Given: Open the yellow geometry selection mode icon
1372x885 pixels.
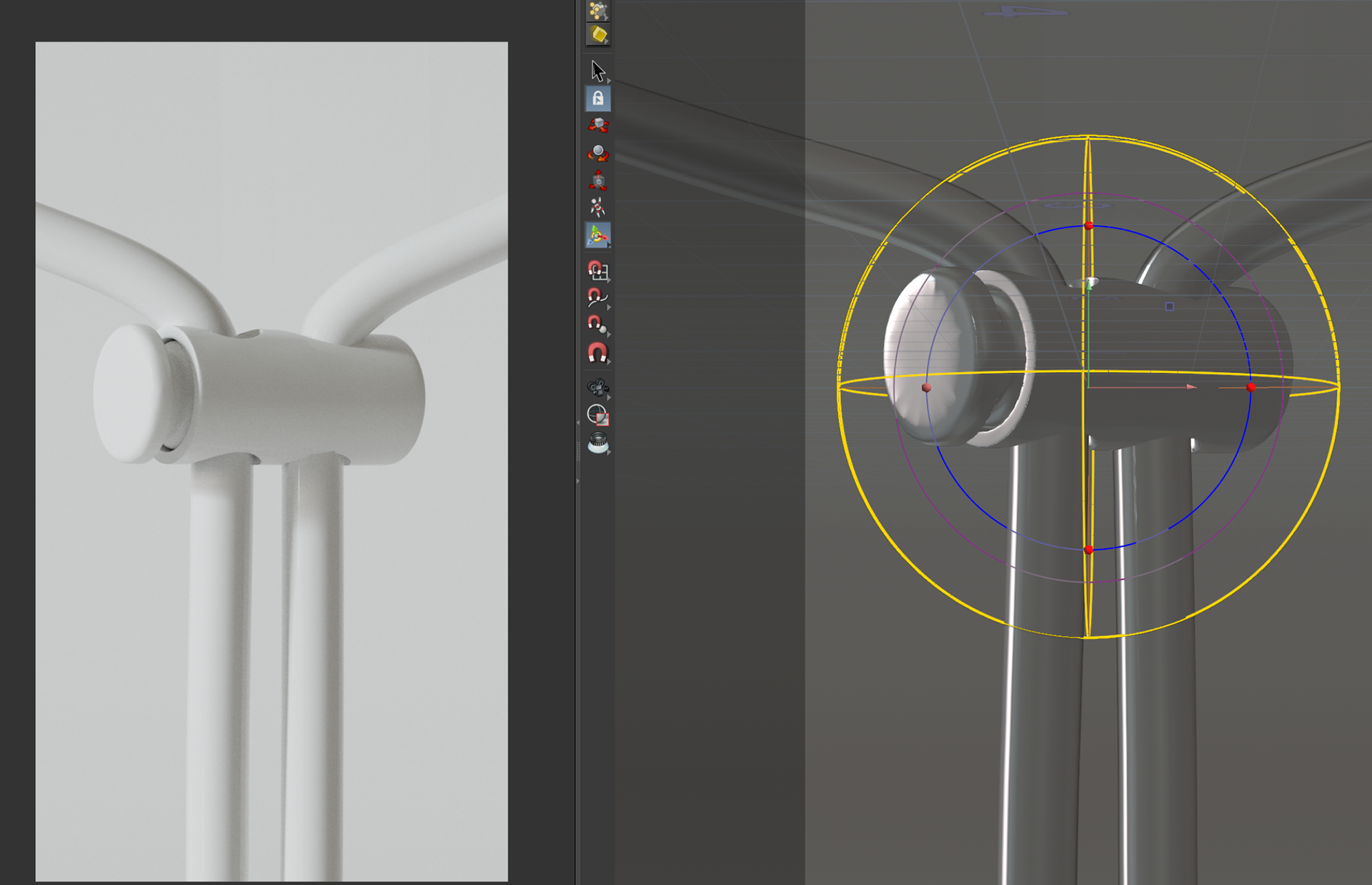Looking at the screenshot, I should 598,34.
